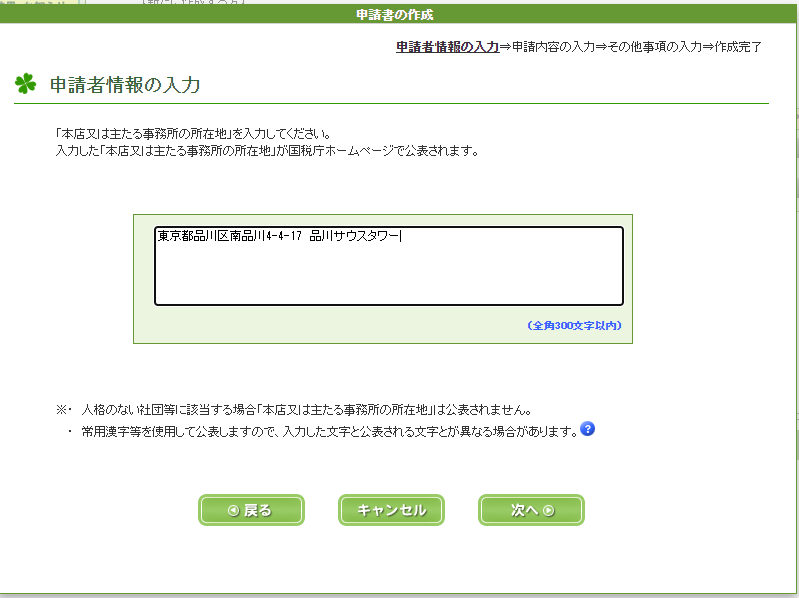Click the address text 東京都品川区南品川4-4-17
The image size is (799, 598).
pyautogui.click(x=229, y=237)
